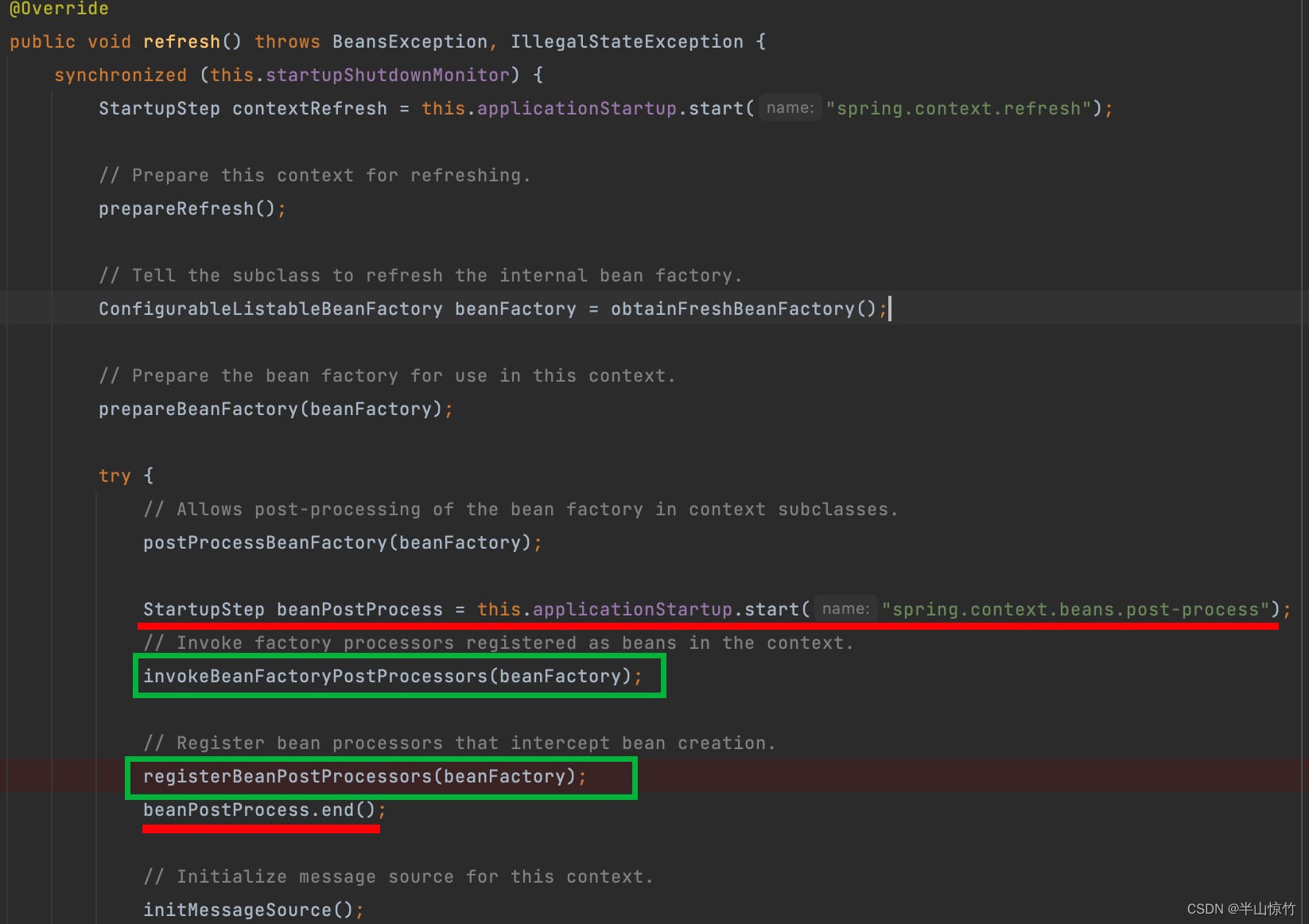1309x924 pixels.
Task: Click the 'Initialize message source' comment
Action: 398,876
